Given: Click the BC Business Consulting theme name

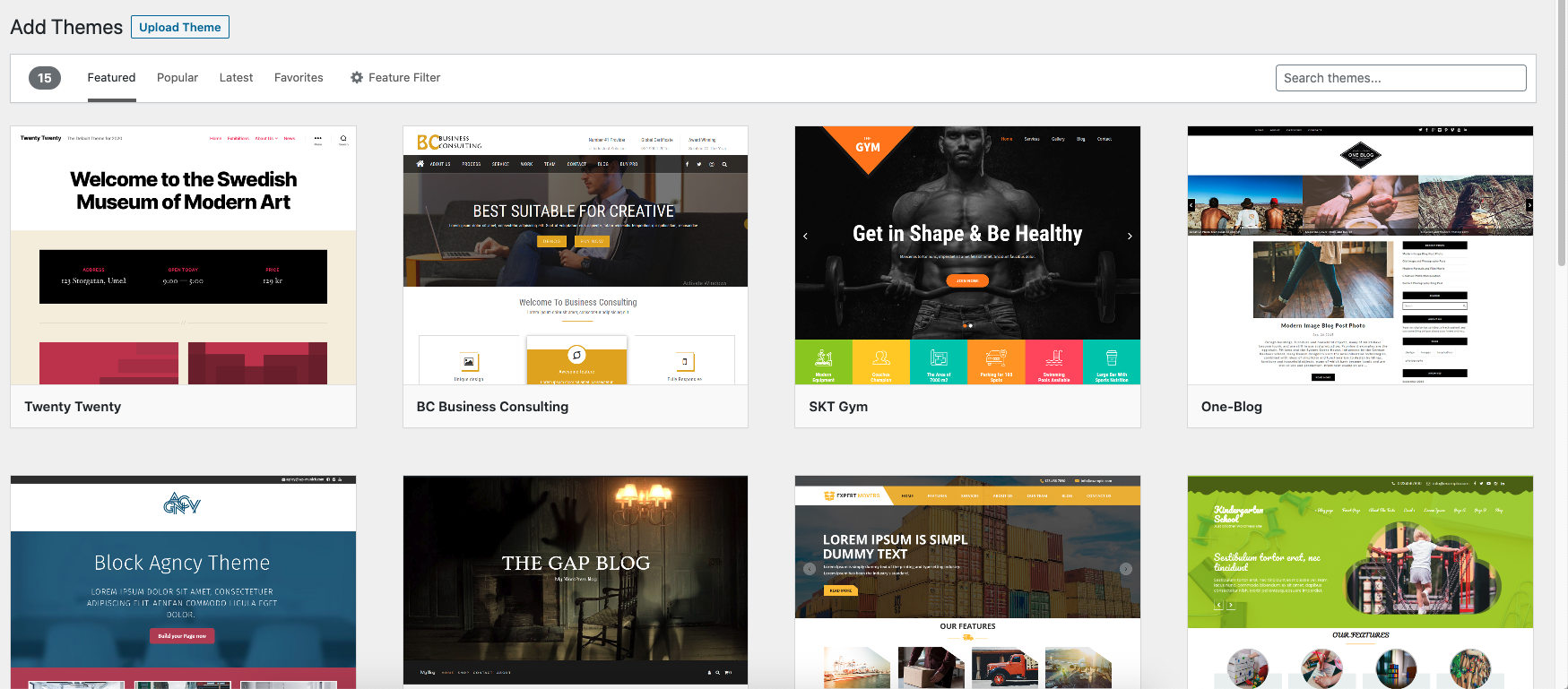Looking at the screenshot, I should [492, 407].
